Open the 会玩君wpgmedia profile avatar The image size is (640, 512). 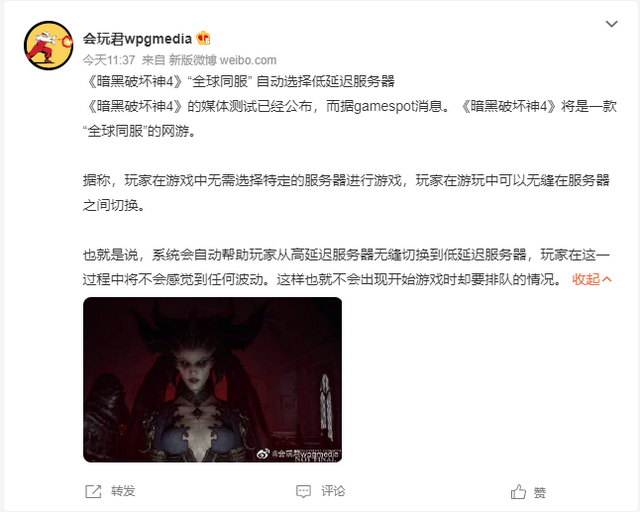[x=49, y=45]
